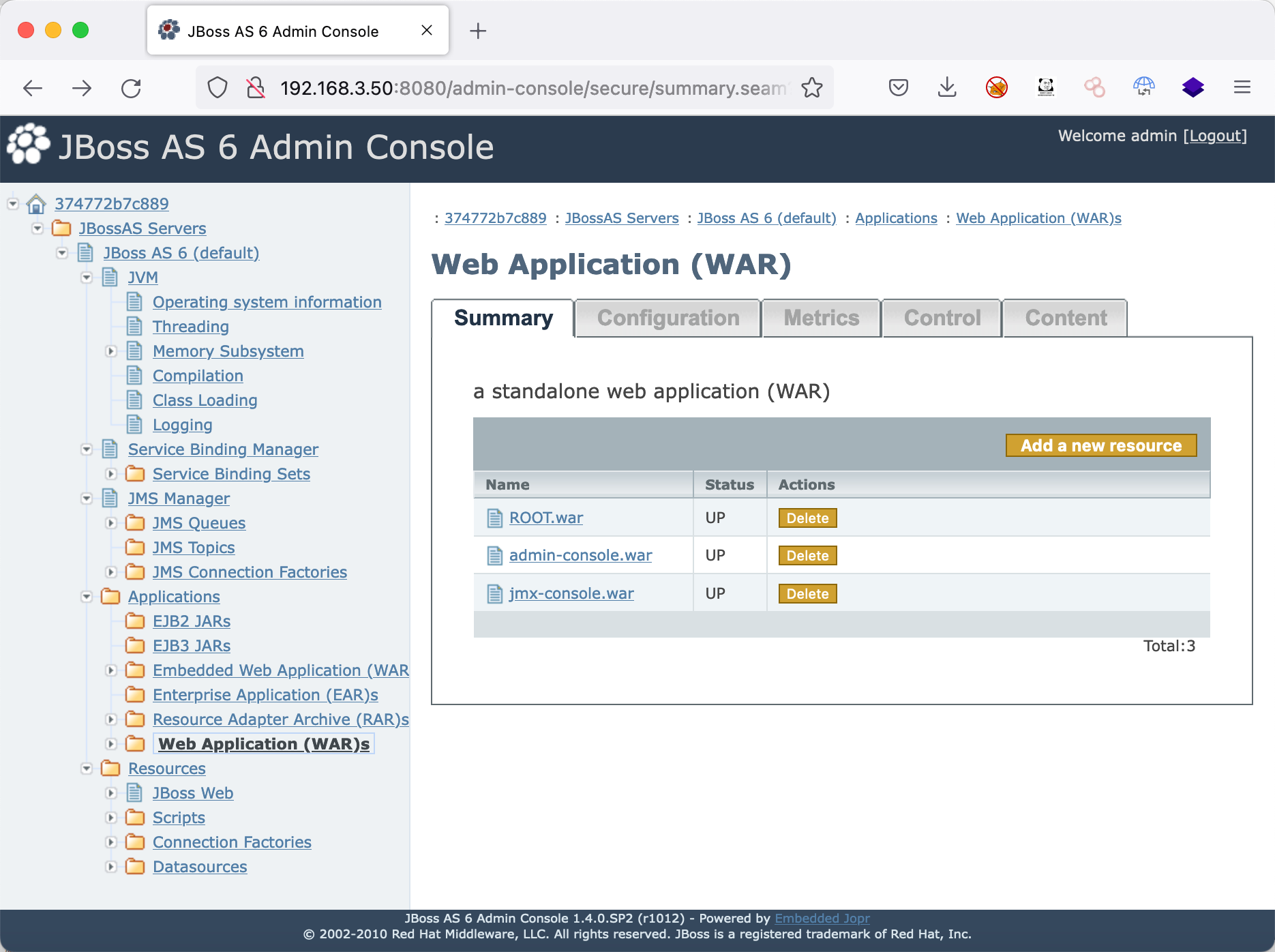Image resolution: width=1275 pixels, height=952 pixels.
Task: Expand the Memory Subsystem node
Action: point(111,351)
